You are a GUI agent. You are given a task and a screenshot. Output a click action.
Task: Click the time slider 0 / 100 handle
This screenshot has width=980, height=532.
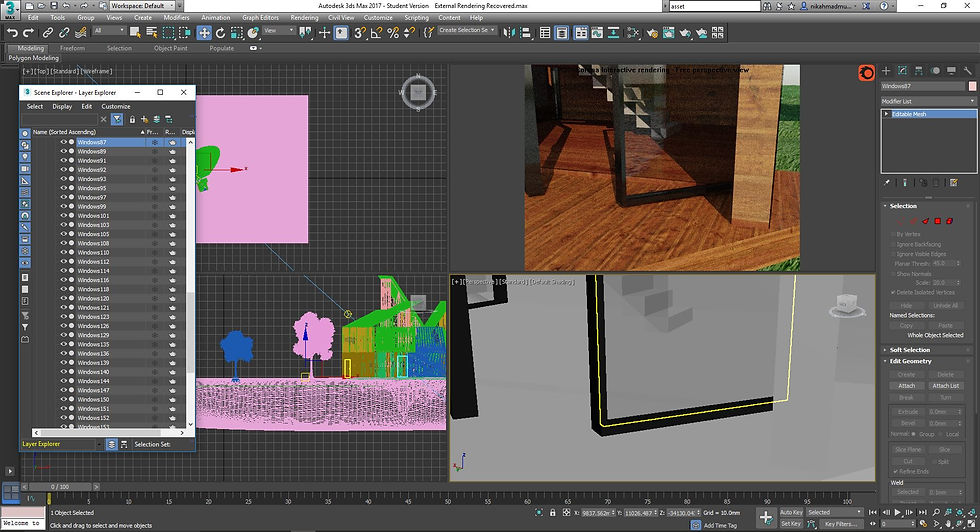pyautogui.click(x=61, y=486)
